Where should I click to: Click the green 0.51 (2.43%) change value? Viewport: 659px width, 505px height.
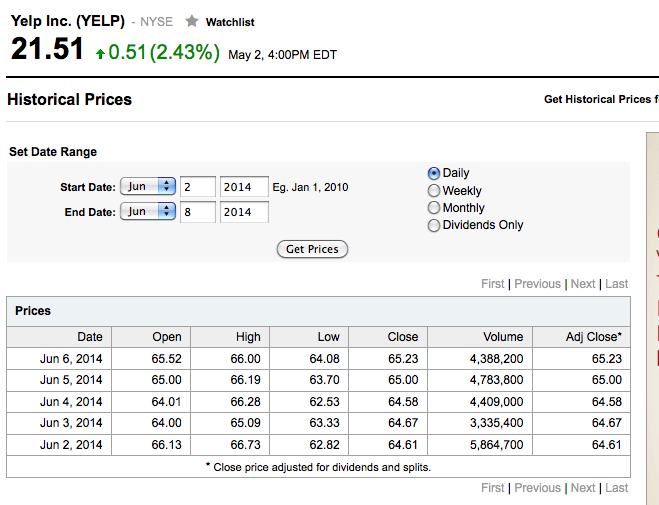tap(164, 53)
